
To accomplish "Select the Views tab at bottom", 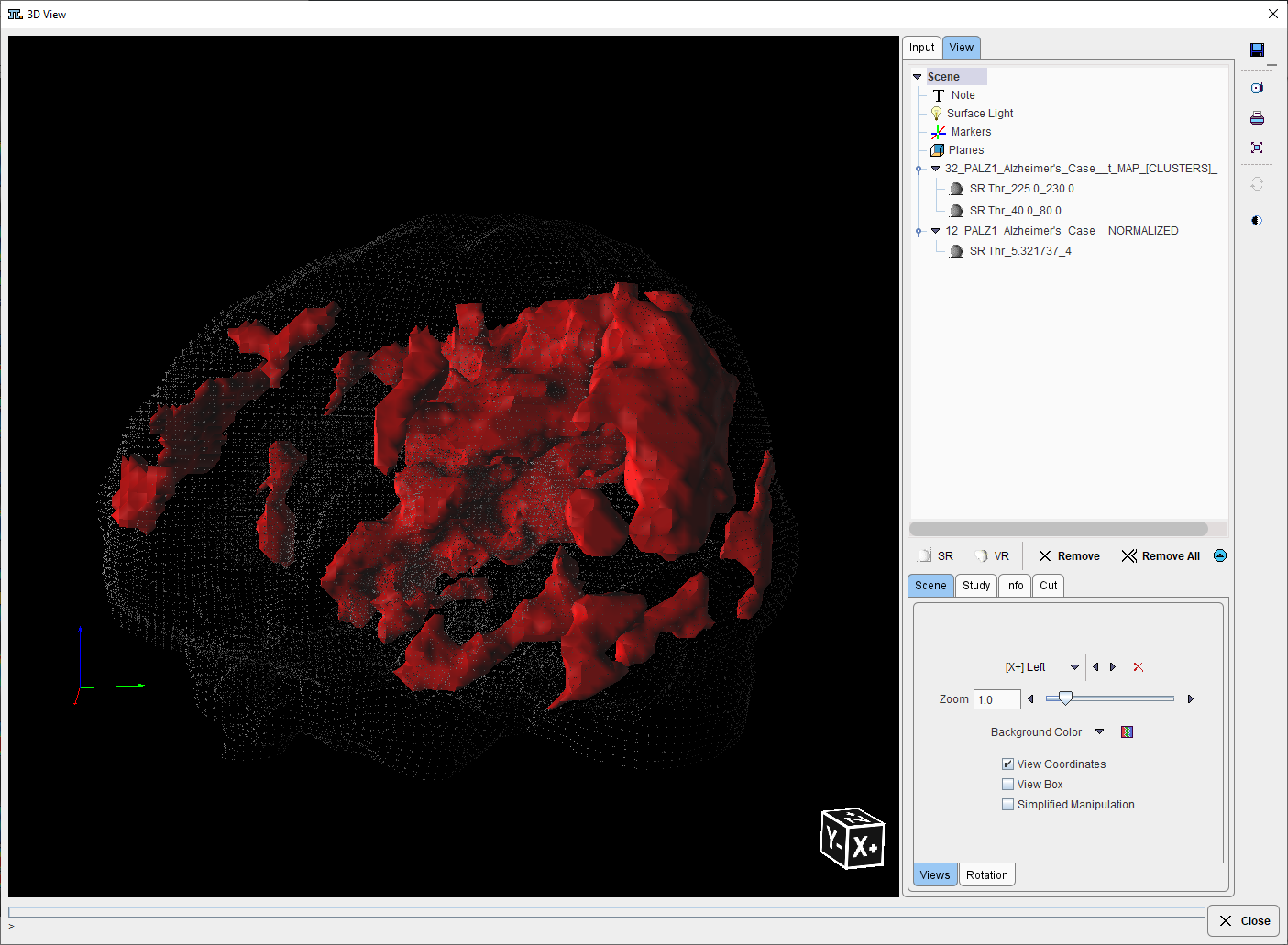I will 935,875.
